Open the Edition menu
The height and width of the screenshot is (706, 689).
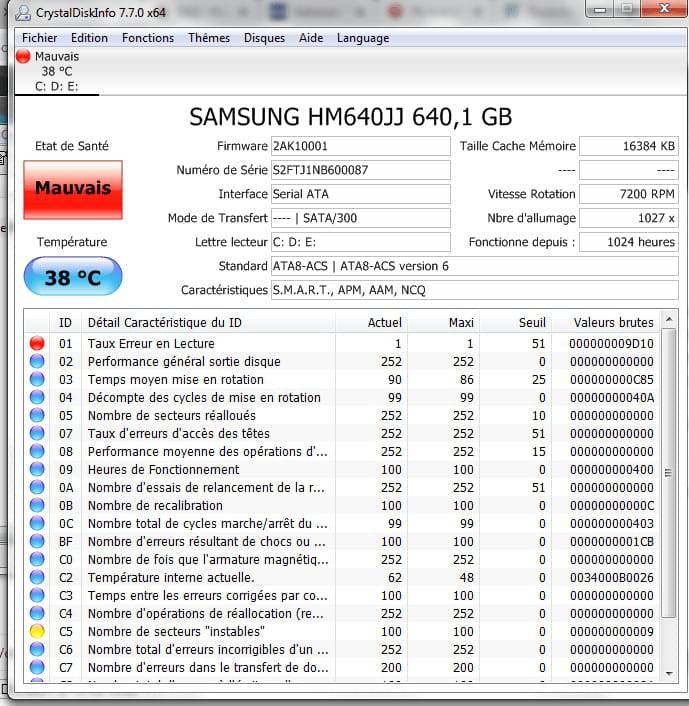point(89,38)
